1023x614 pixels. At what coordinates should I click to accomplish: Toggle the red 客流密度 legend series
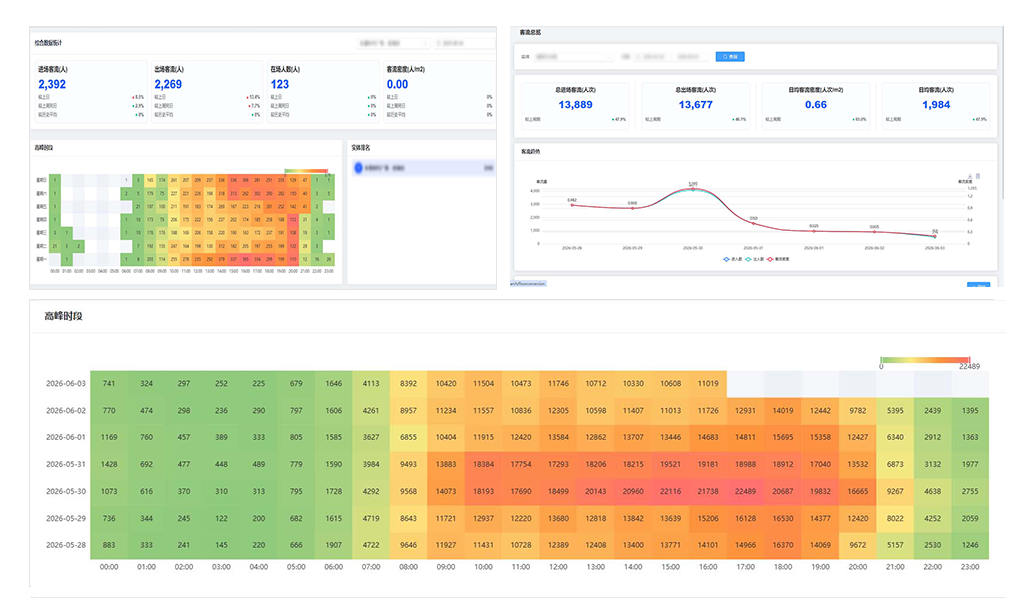tap(778, 260)
